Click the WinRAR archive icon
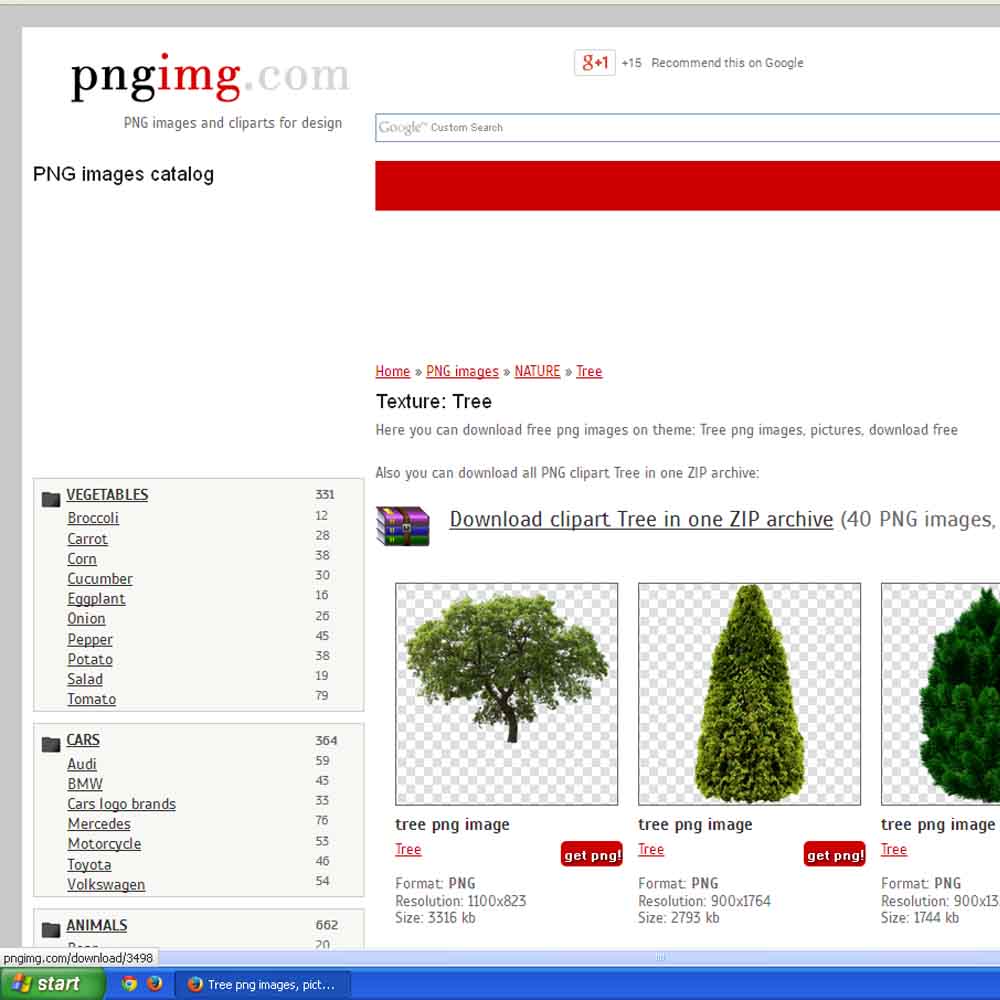 (x=402, y=526)
